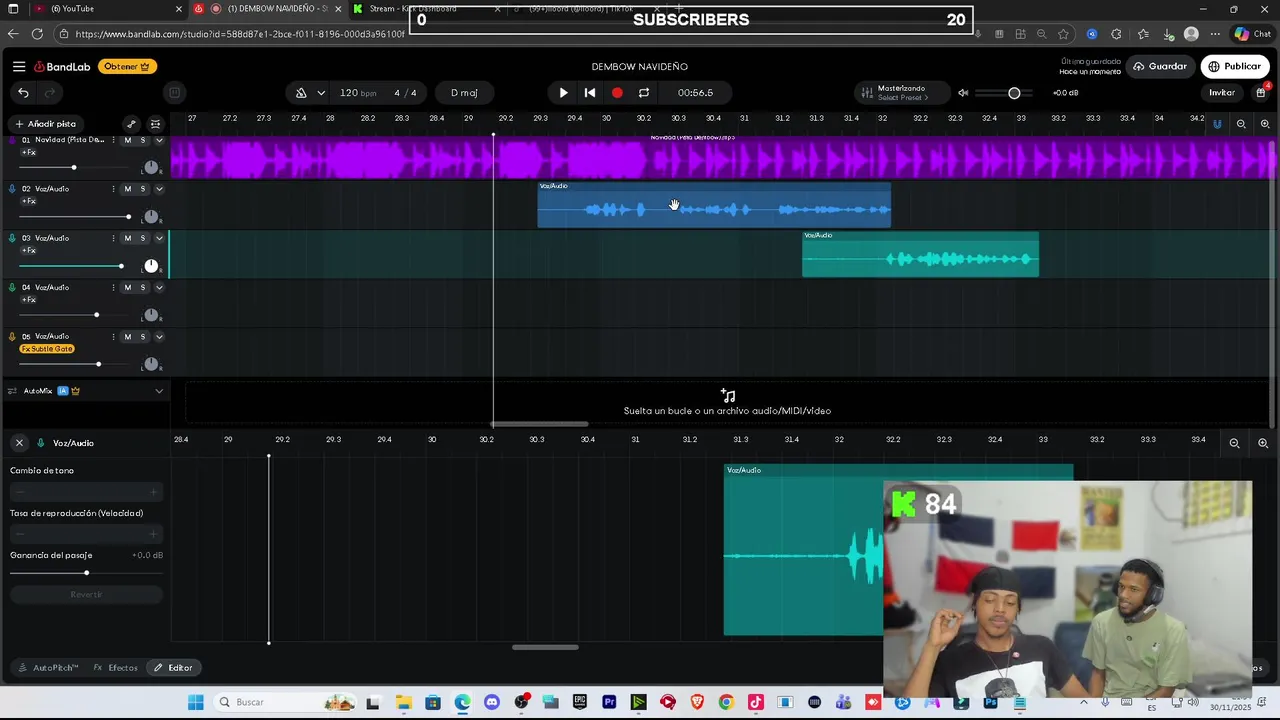This screenshot has height=720, width=1280.
Task: Click microphone icon of track 02
Action: [12, 189]
